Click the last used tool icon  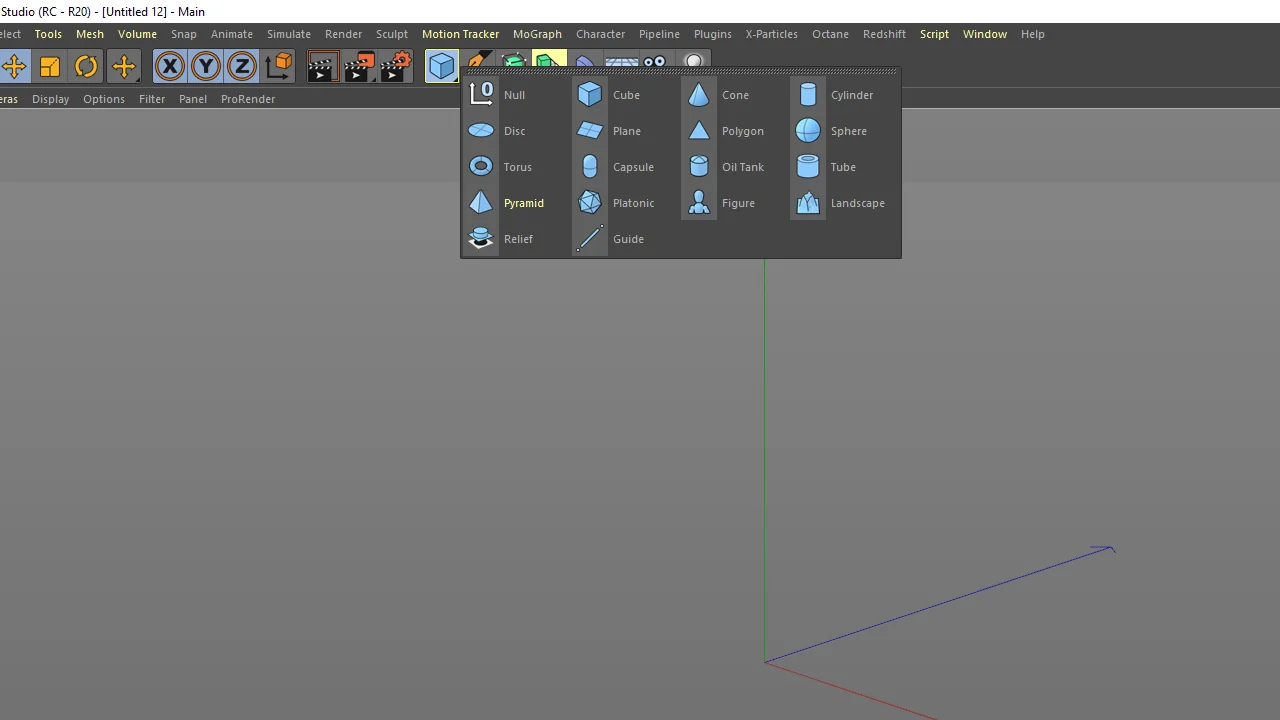click(124, 67)
